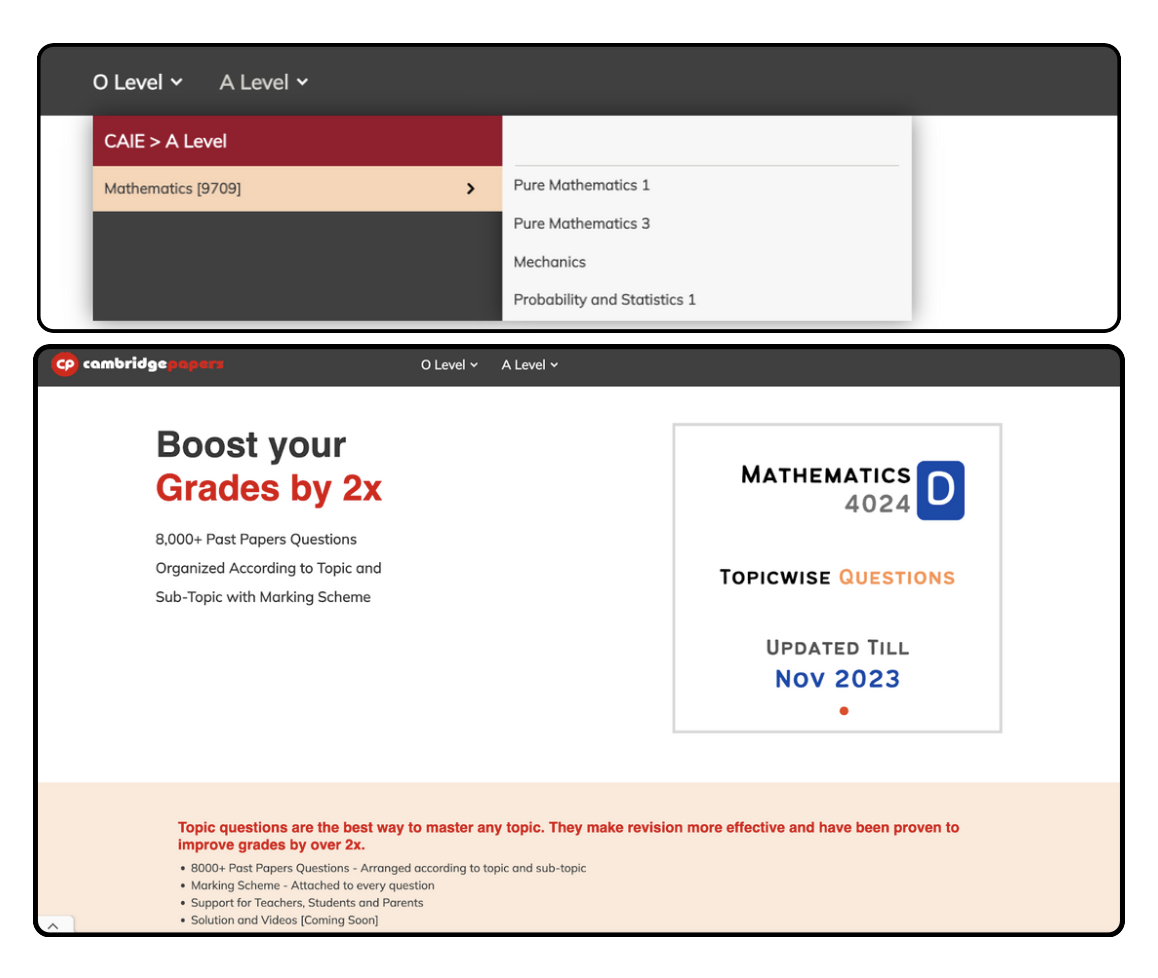Click the red cp logo icon

(65, 365)
